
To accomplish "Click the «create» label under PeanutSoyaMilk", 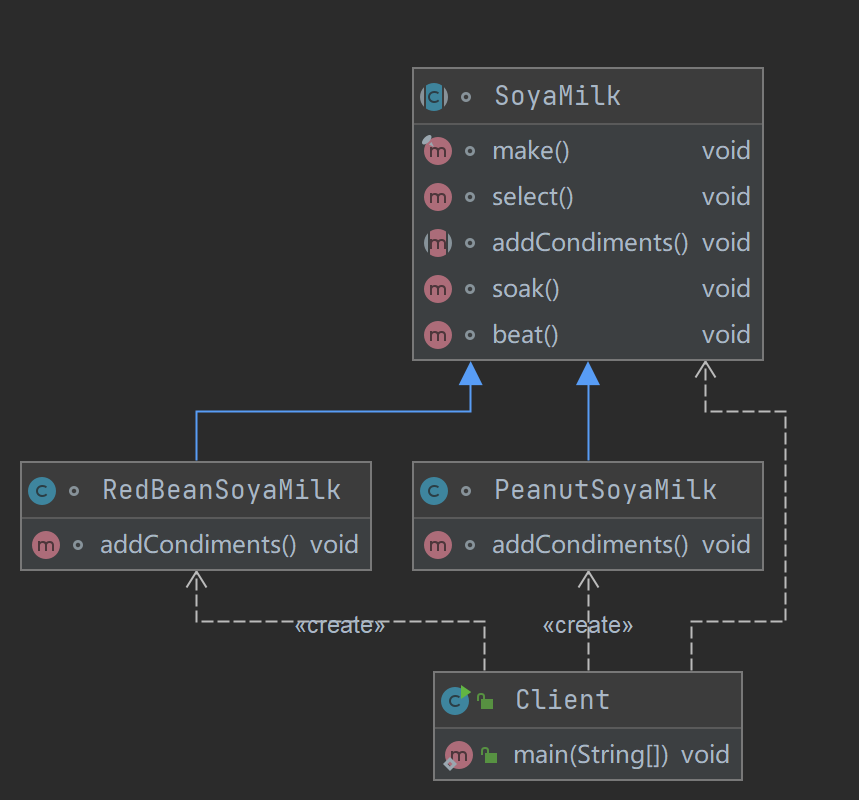I will pyautogui.click(x=588, y=626).
